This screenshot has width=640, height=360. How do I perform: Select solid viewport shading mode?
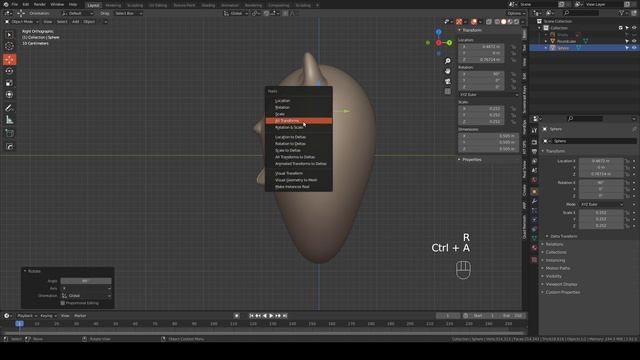click(x=503, y=22)
